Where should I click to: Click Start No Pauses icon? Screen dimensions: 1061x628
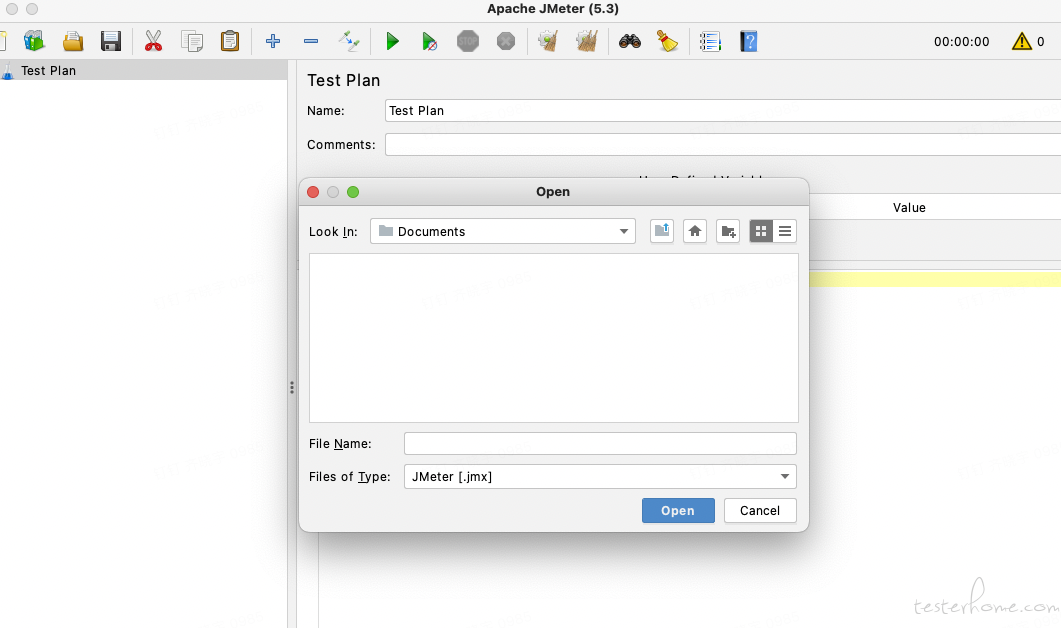tap(429, 41)
